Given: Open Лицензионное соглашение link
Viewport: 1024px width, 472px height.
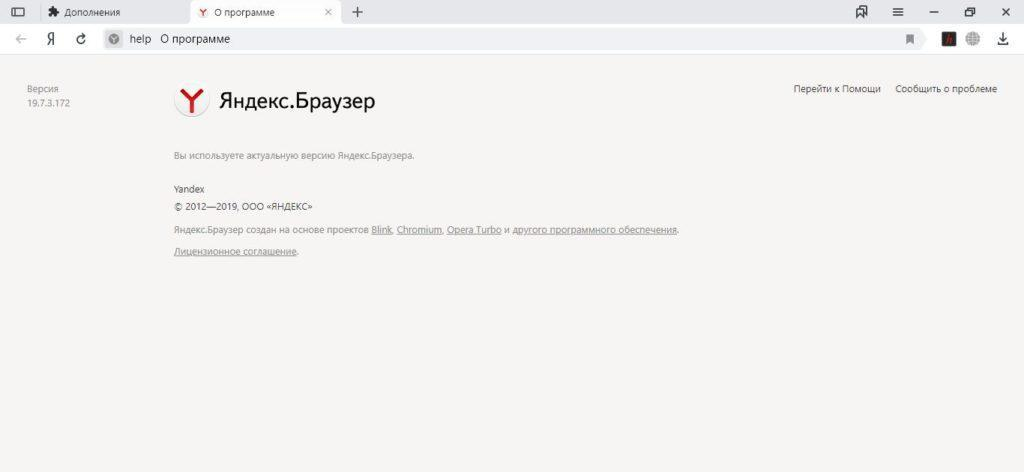Looking at the screenshot, I should coord(235,251).
